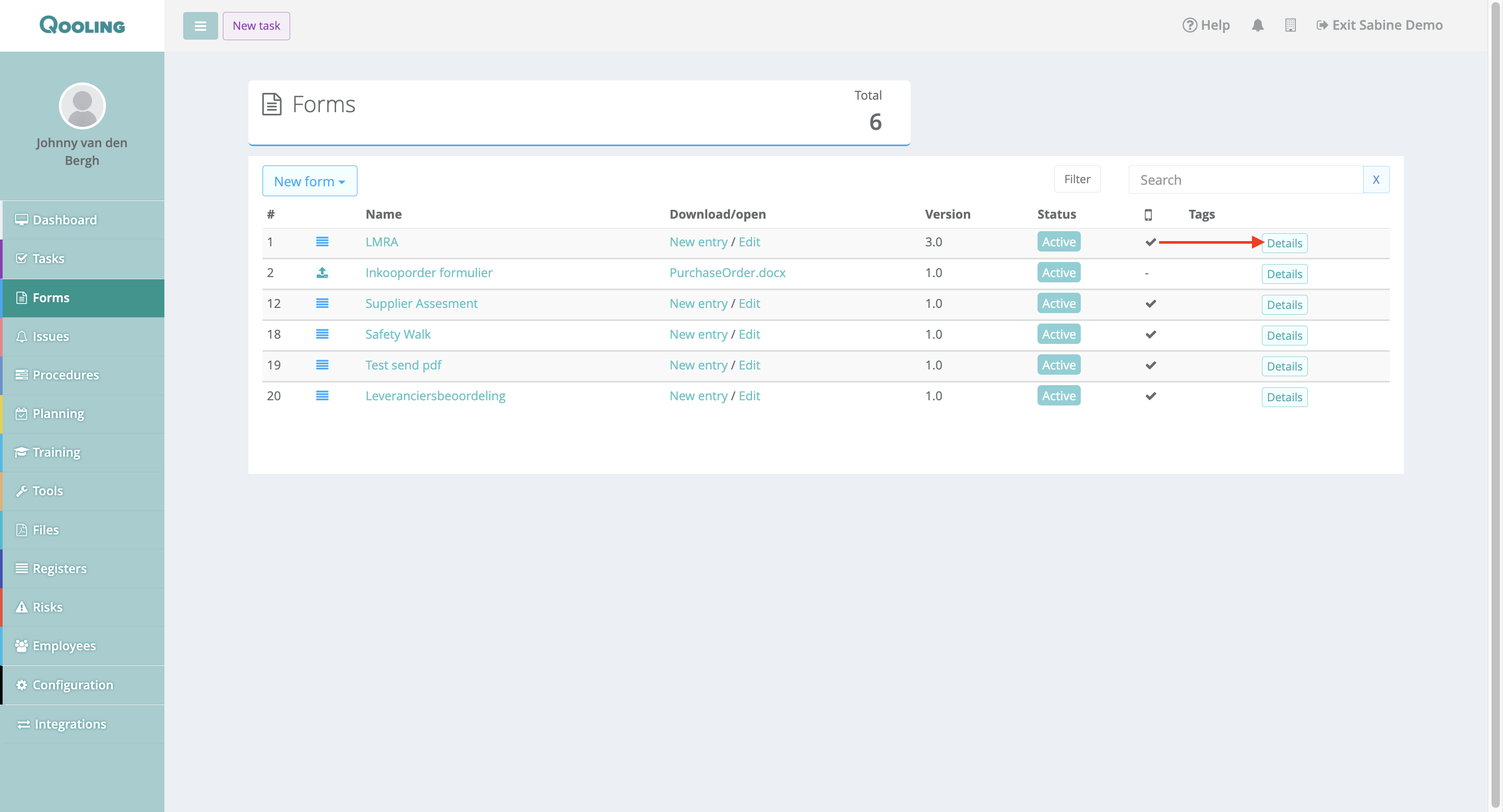Click the hamburger menu toggle button
Viewport: 1503px width, 812px height.
(x=200, y=26)
